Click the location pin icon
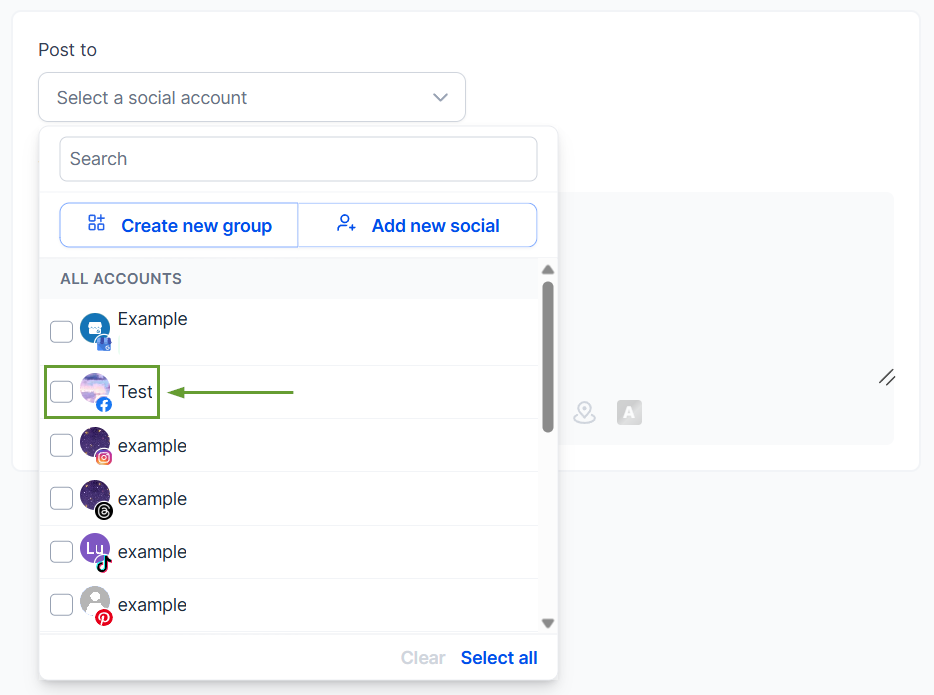This screenshot has width=934, height=695. (x=584, y=412)
